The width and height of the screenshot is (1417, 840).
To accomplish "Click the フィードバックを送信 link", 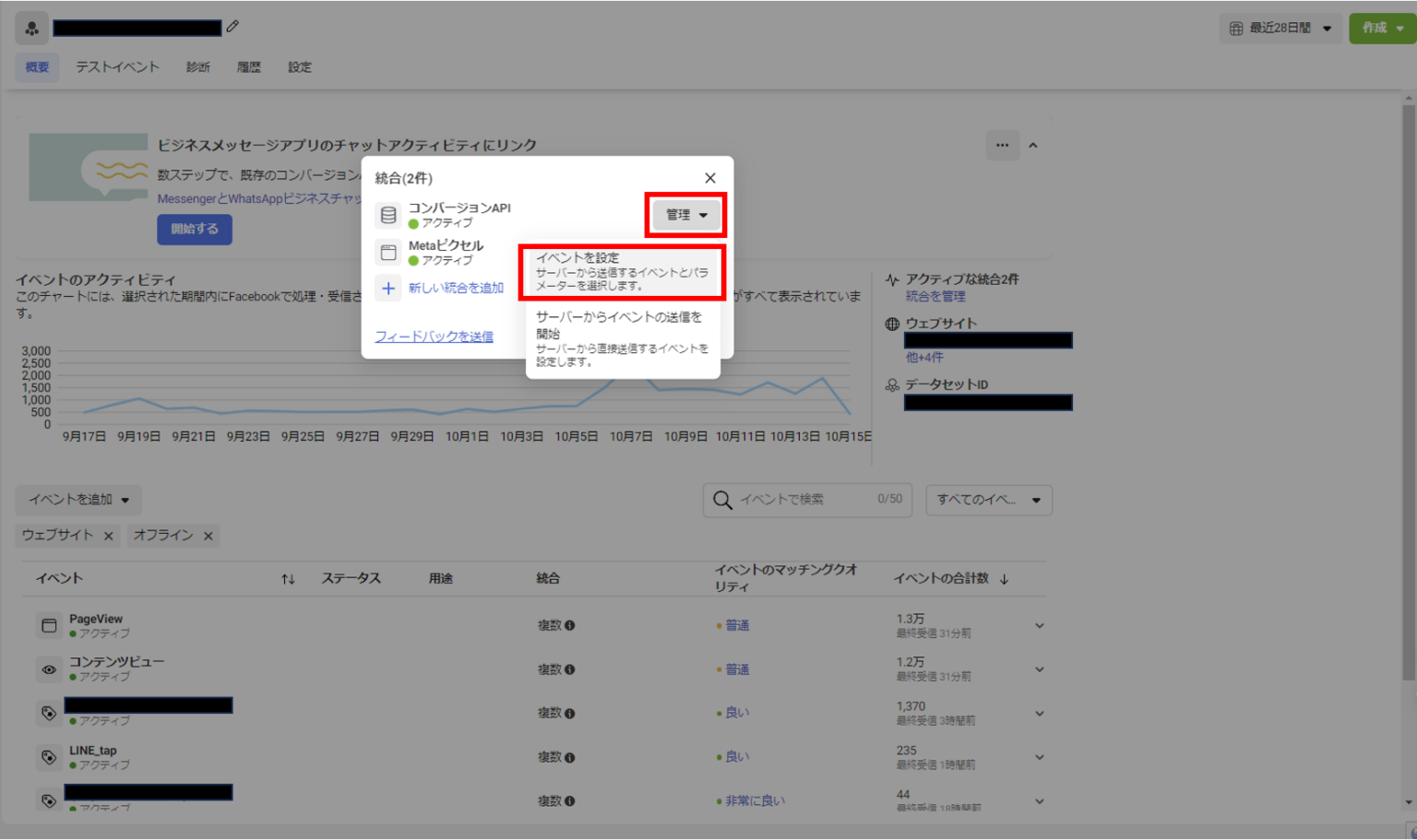I will [x=434, y=337].
